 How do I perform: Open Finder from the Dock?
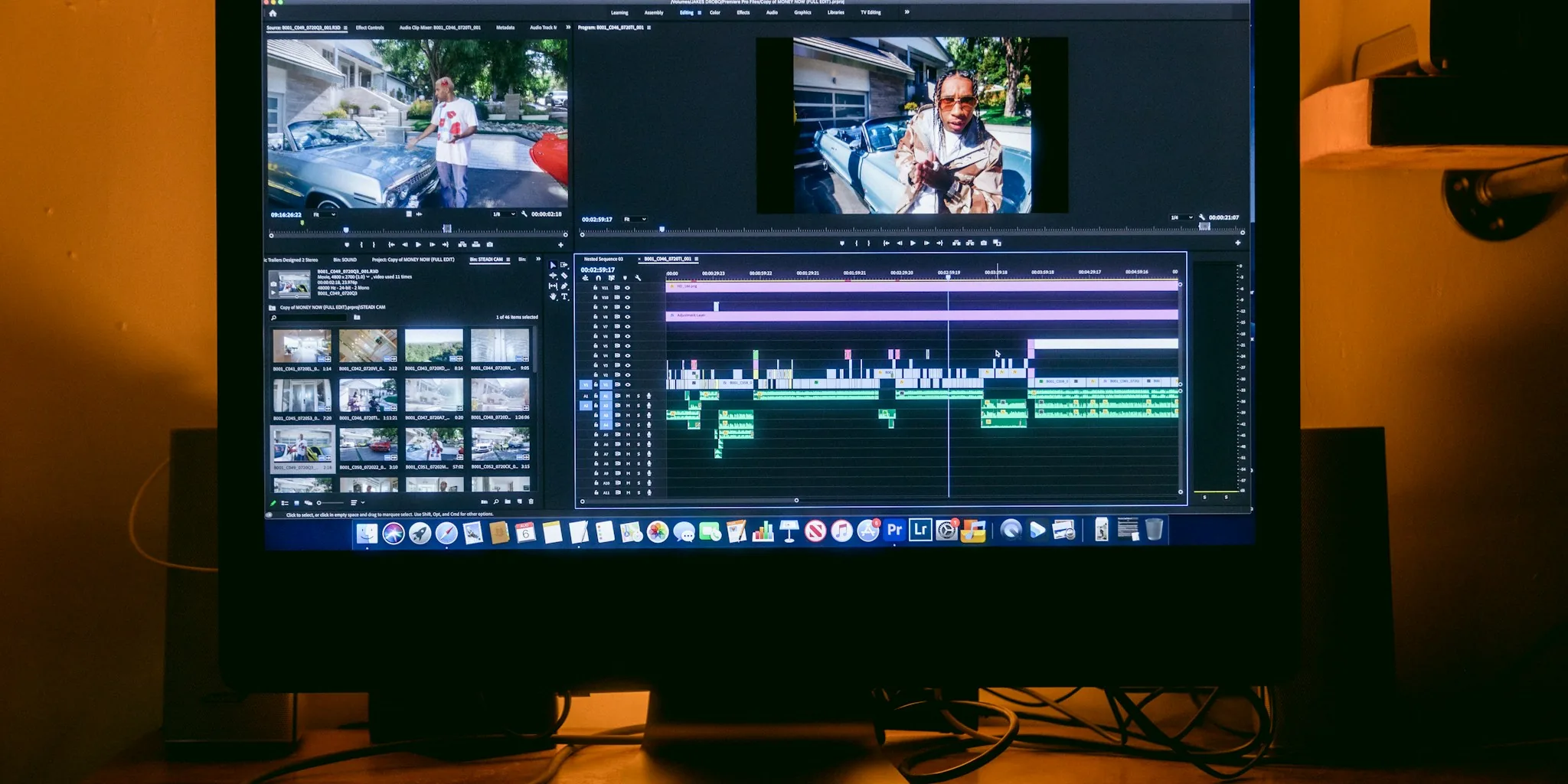click(x=367, y=532)
